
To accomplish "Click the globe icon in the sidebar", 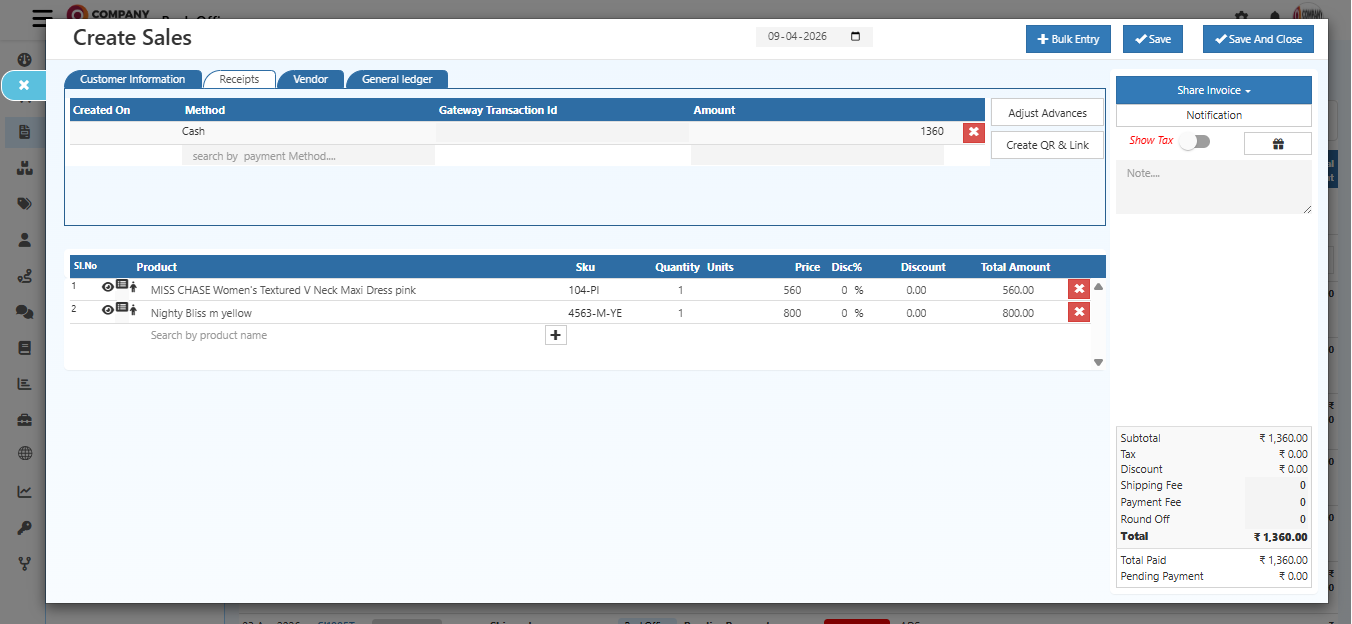I will tap(24, 453).
